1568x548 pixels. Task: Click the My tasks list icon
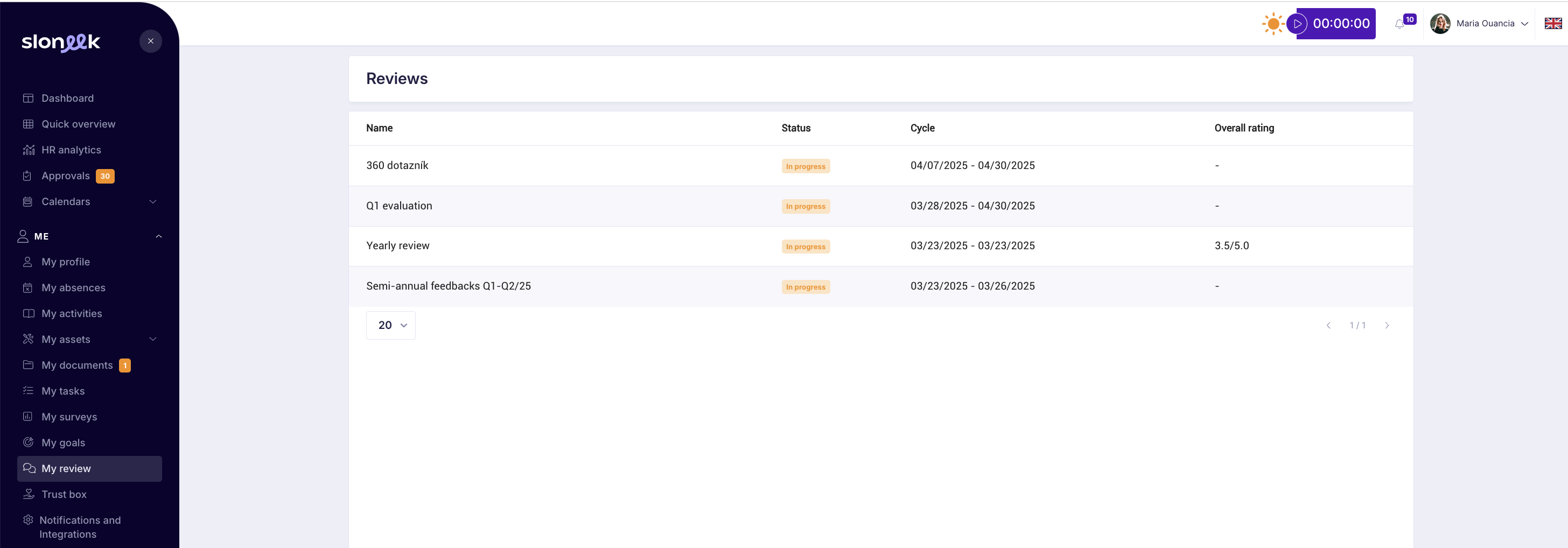[28, 391]
